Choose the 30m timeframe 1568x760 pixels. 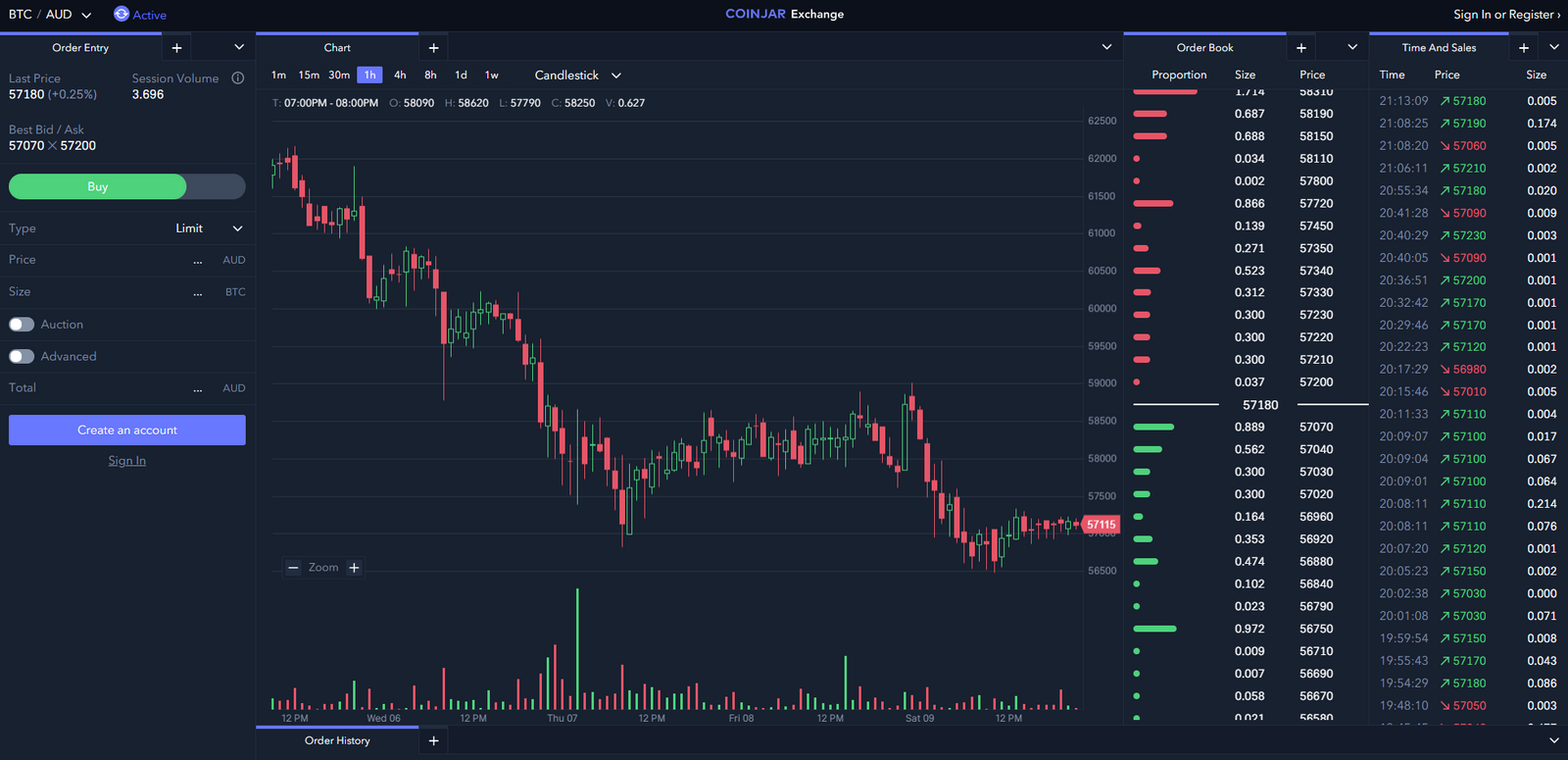tap(339, 76)
